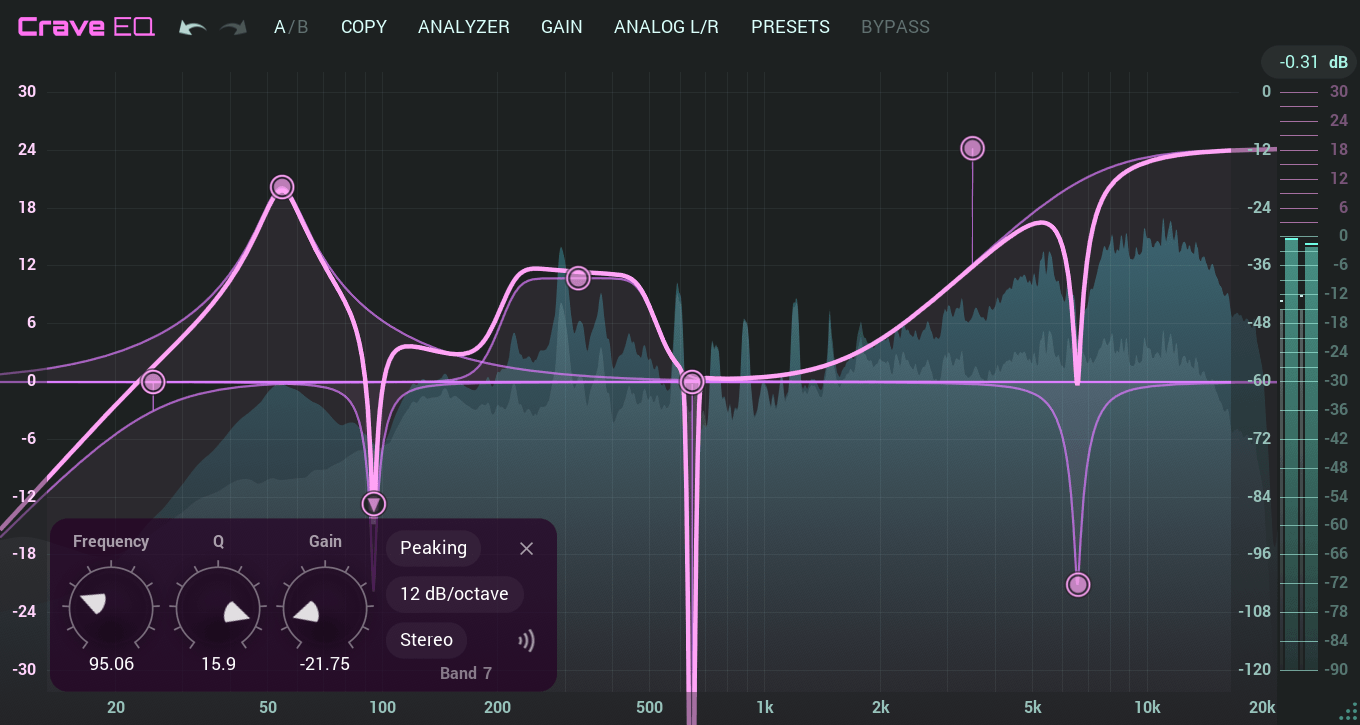
Task: Toggle the ANALOG L/R mode
Action: [666, 27]
